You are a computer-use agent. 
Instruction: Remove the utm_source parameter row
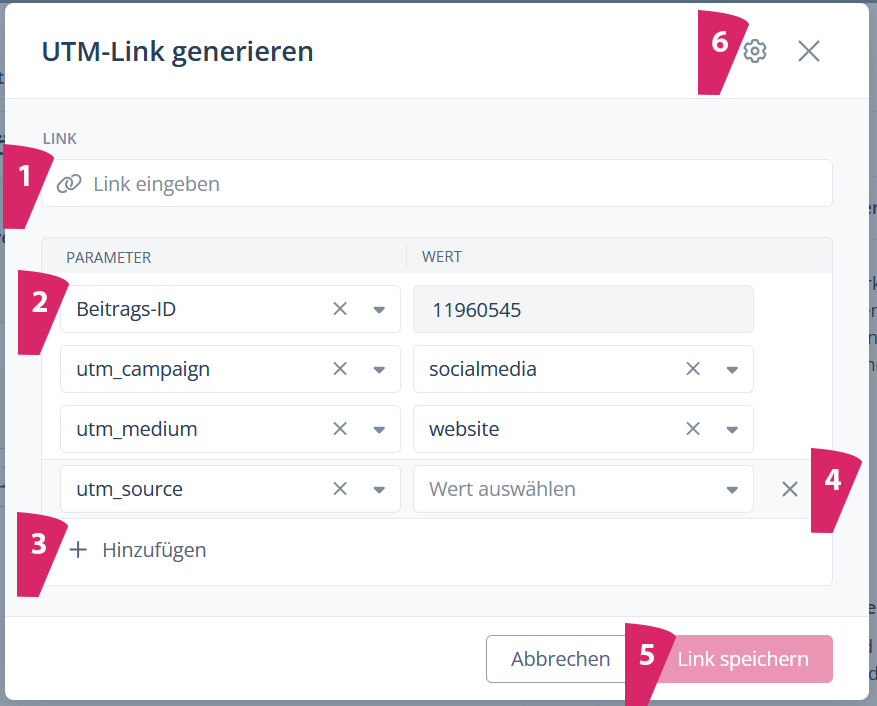coord(790,489)
